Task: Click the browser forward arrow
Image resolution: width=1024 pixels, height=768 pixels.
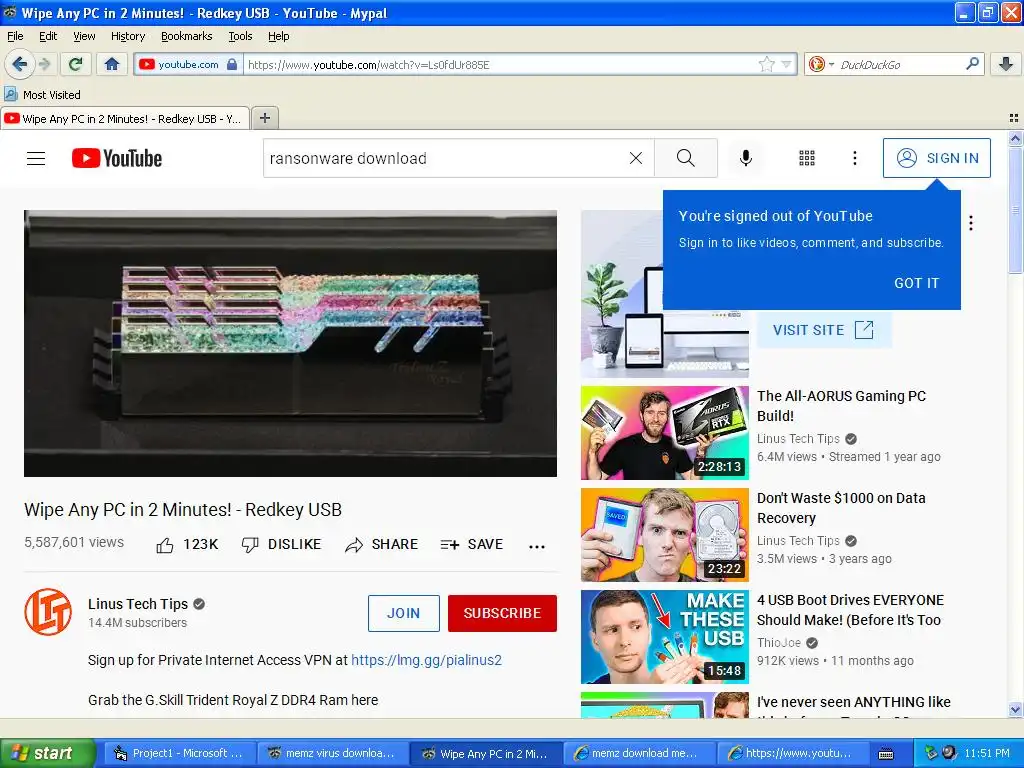Action: click(x=44, y=64)
